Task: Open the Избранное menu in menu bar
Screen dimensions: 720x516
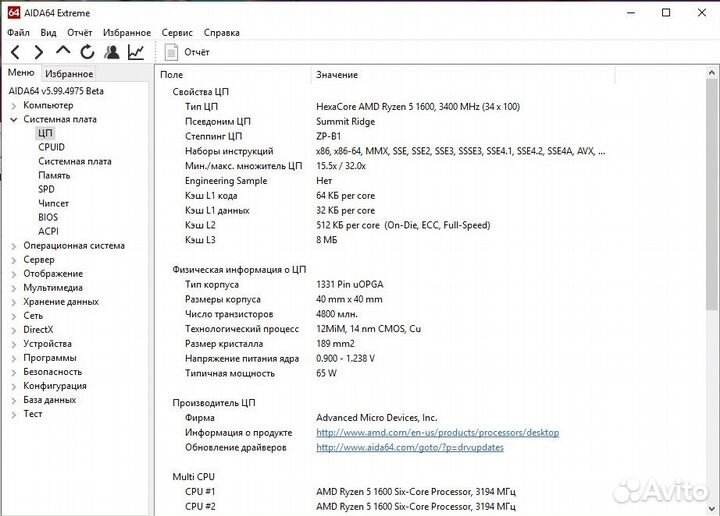Action: 127,33
